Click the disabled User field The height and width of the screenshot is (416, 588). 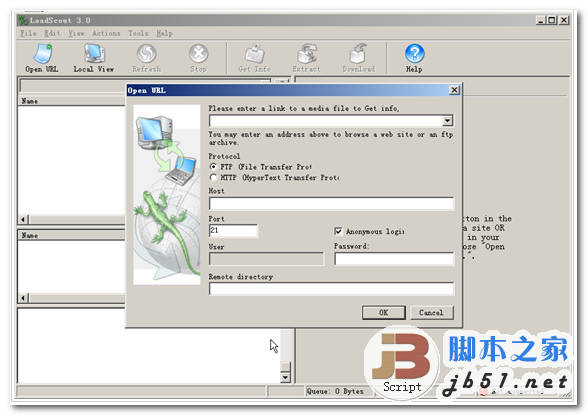click(x=266, y=259)
